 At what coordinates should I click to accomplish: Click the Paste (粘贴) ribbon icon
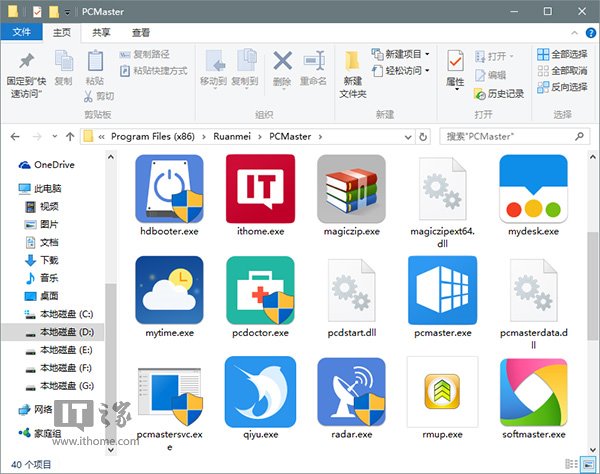(95, 68)
